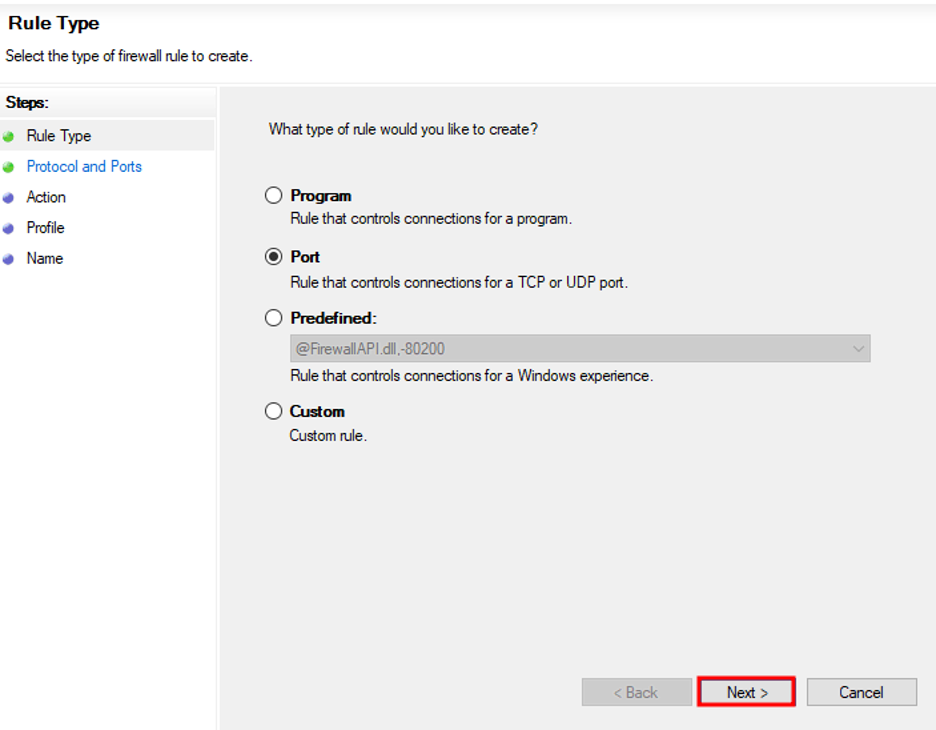
Task: Open the Rule Type step
Action: 57,135
